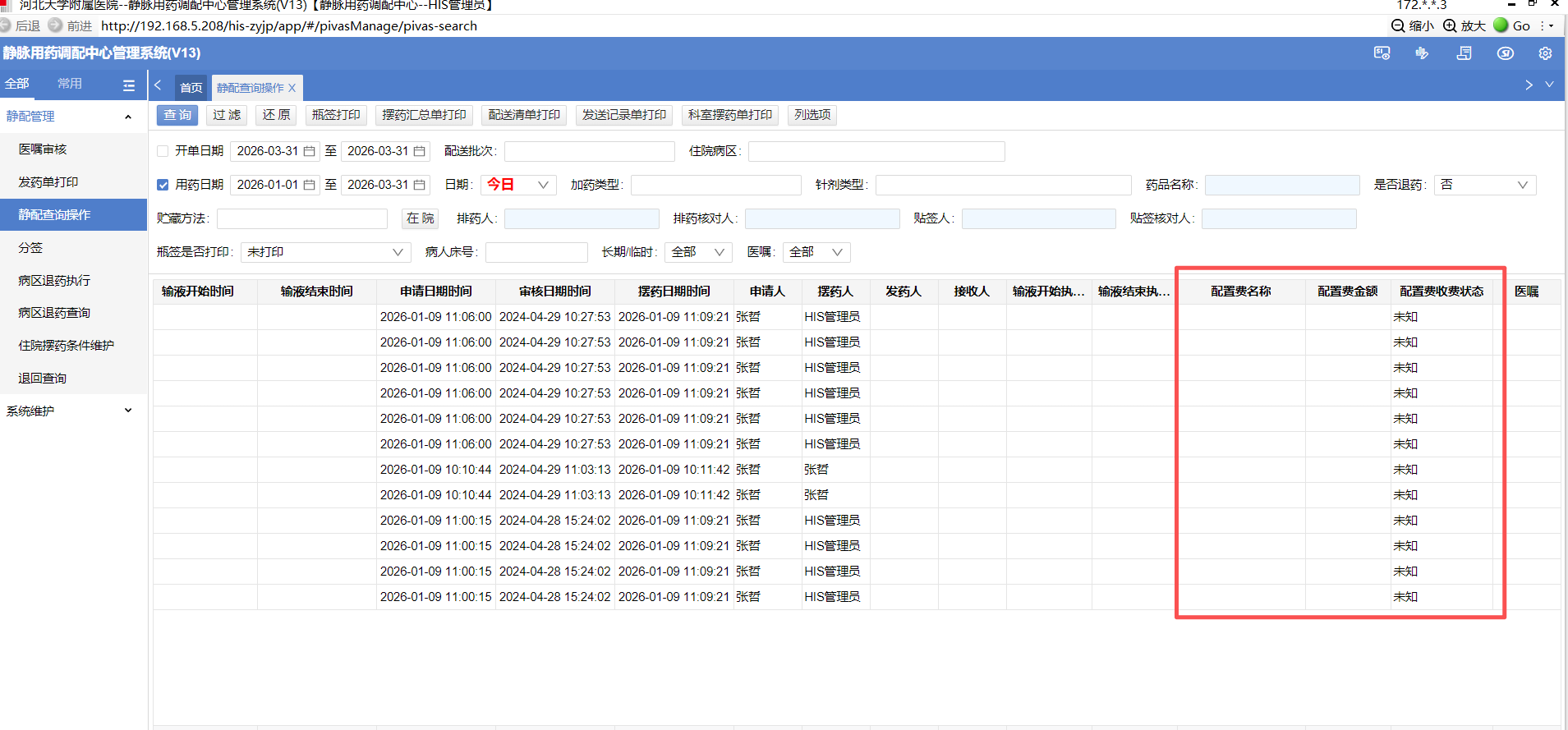Open 病区退药执行 in the sidebar
This screenshot has width=1568, height=730.
tap(73, 280)
